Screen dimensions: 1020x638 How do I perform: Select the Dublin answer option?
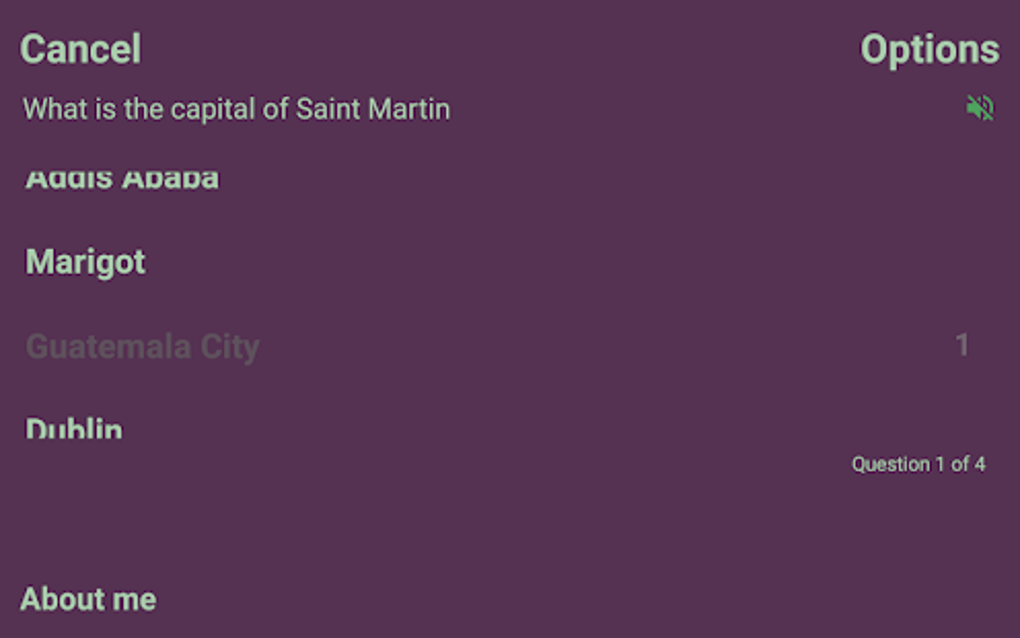(75, 429)
